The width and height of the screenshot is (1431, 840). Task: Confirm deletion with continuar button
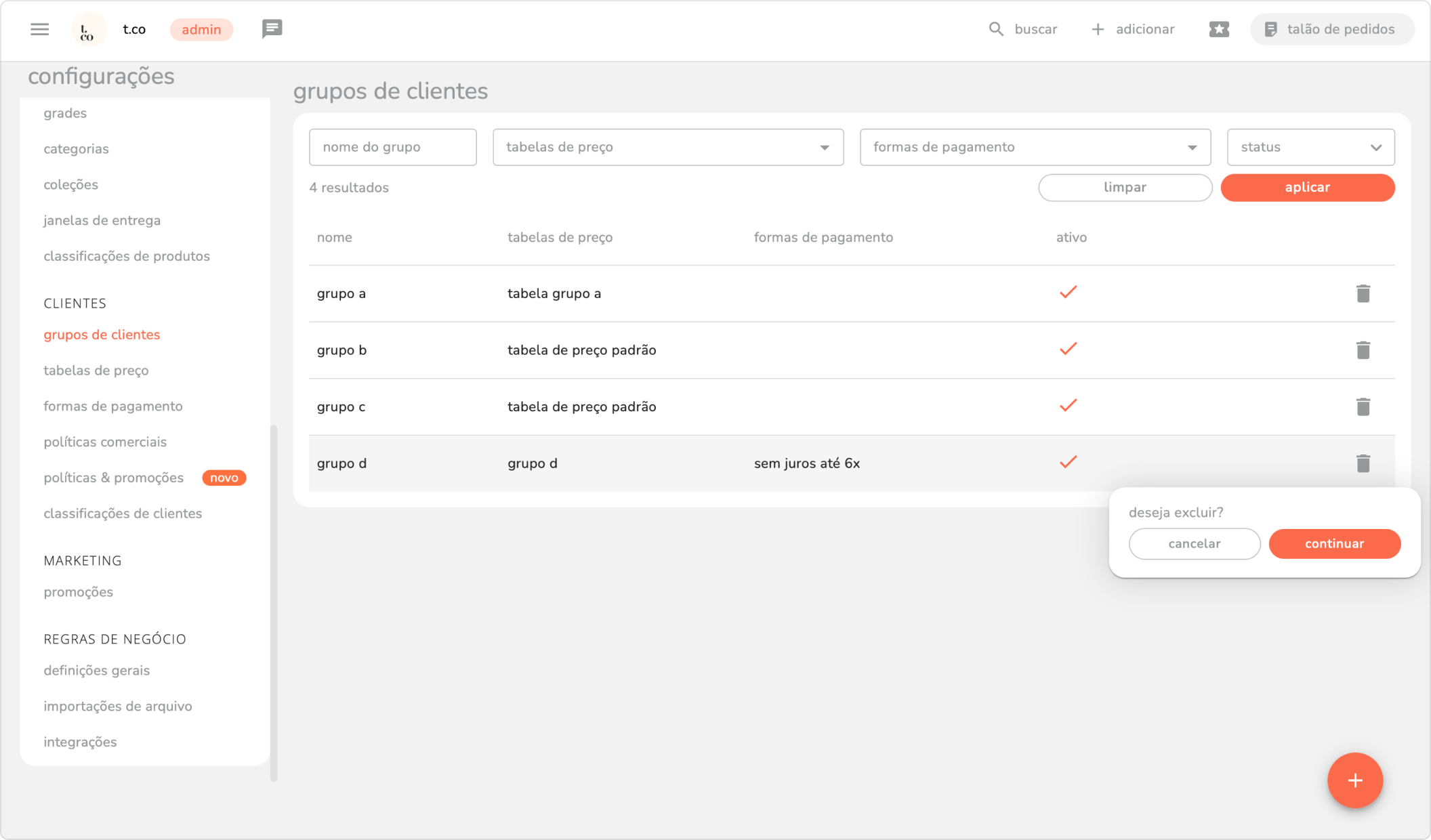[1334, 544]
